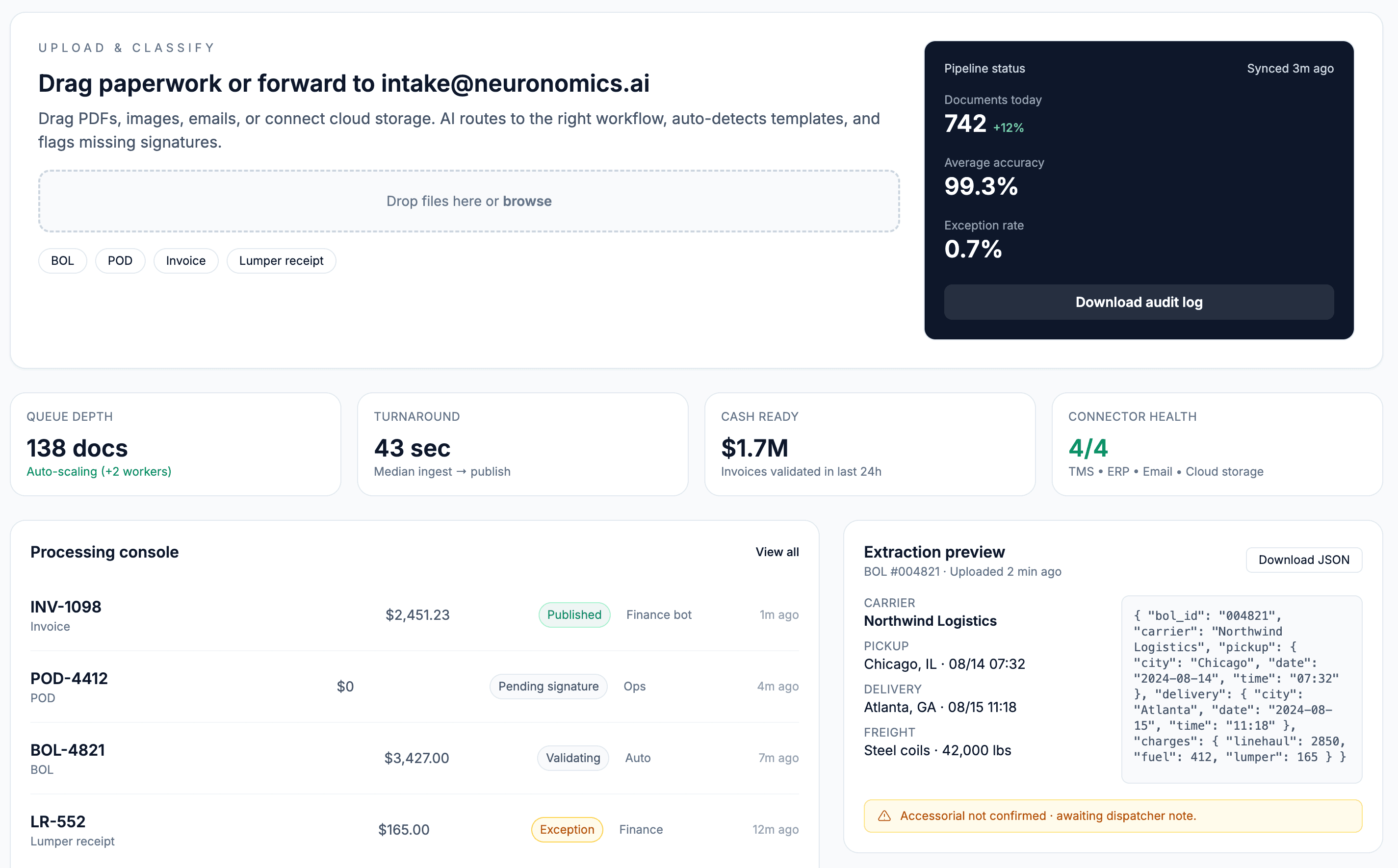The width and height of the screenshot is (1398, 868).
Task: Select the POD document type chip
Action: (120, 260)
